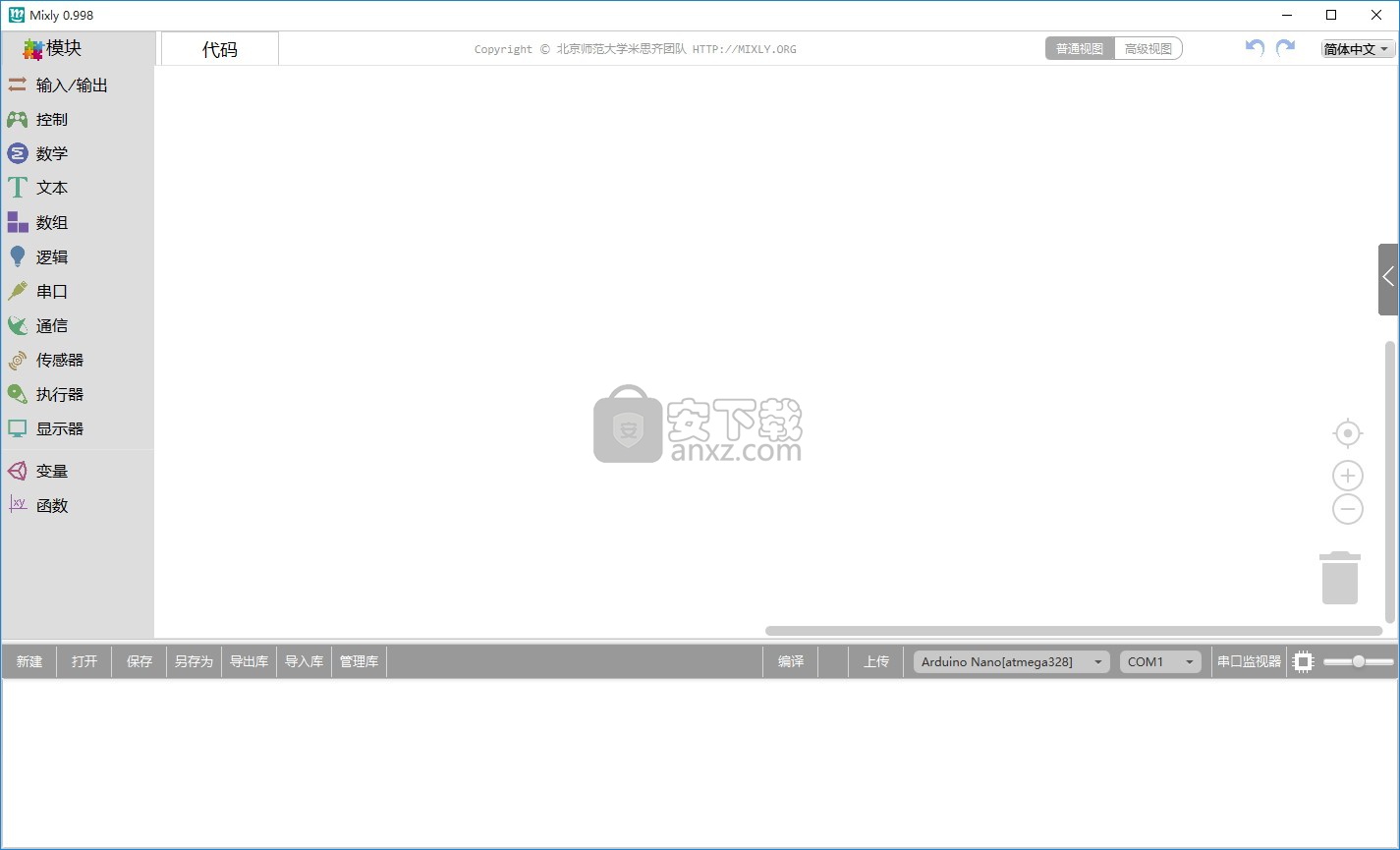This screenshot has height=850, width=1400.
Task: Click the undo arrow icon
Action: pyautogui.click(x=1255, y=47)
